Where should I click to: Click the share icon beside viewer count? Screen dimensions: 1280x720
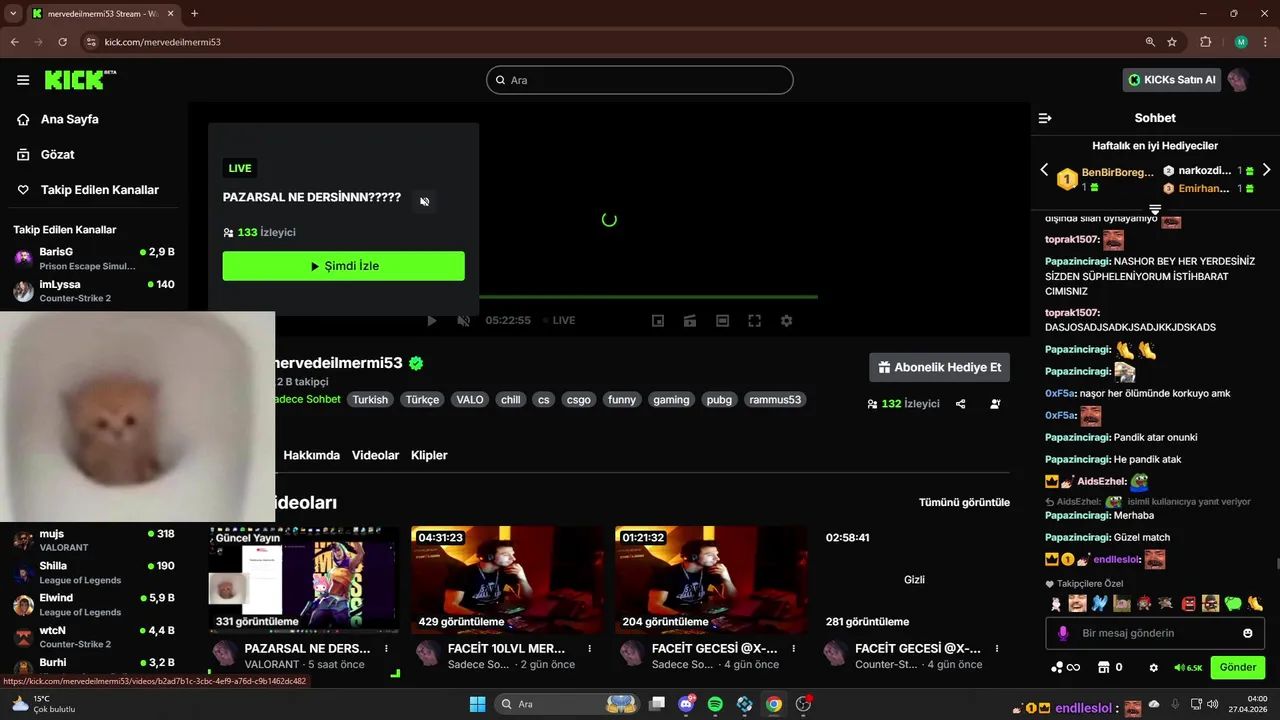pos(960,404)
